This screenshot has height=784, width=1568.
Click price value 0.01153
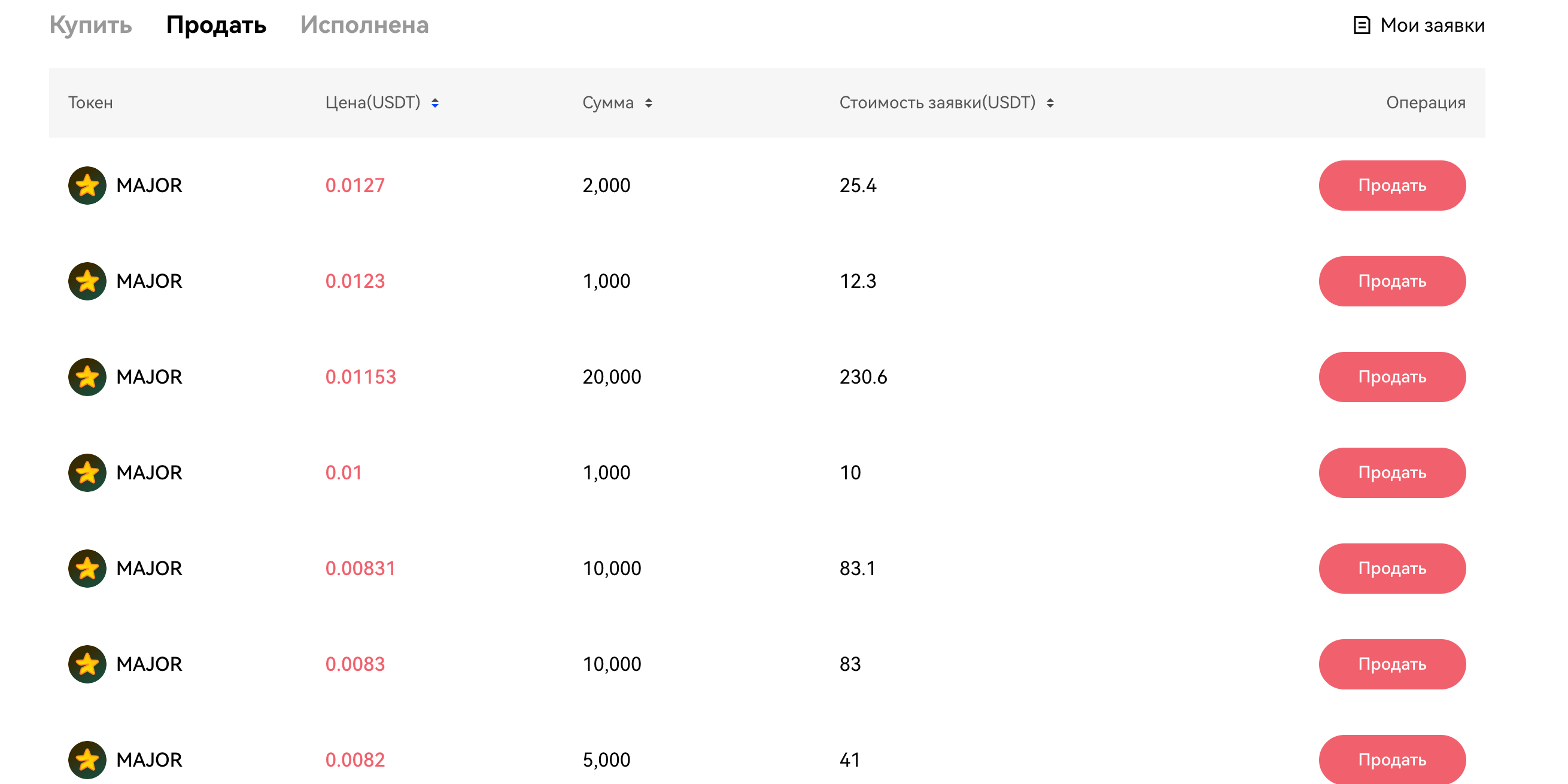(360, 376)
